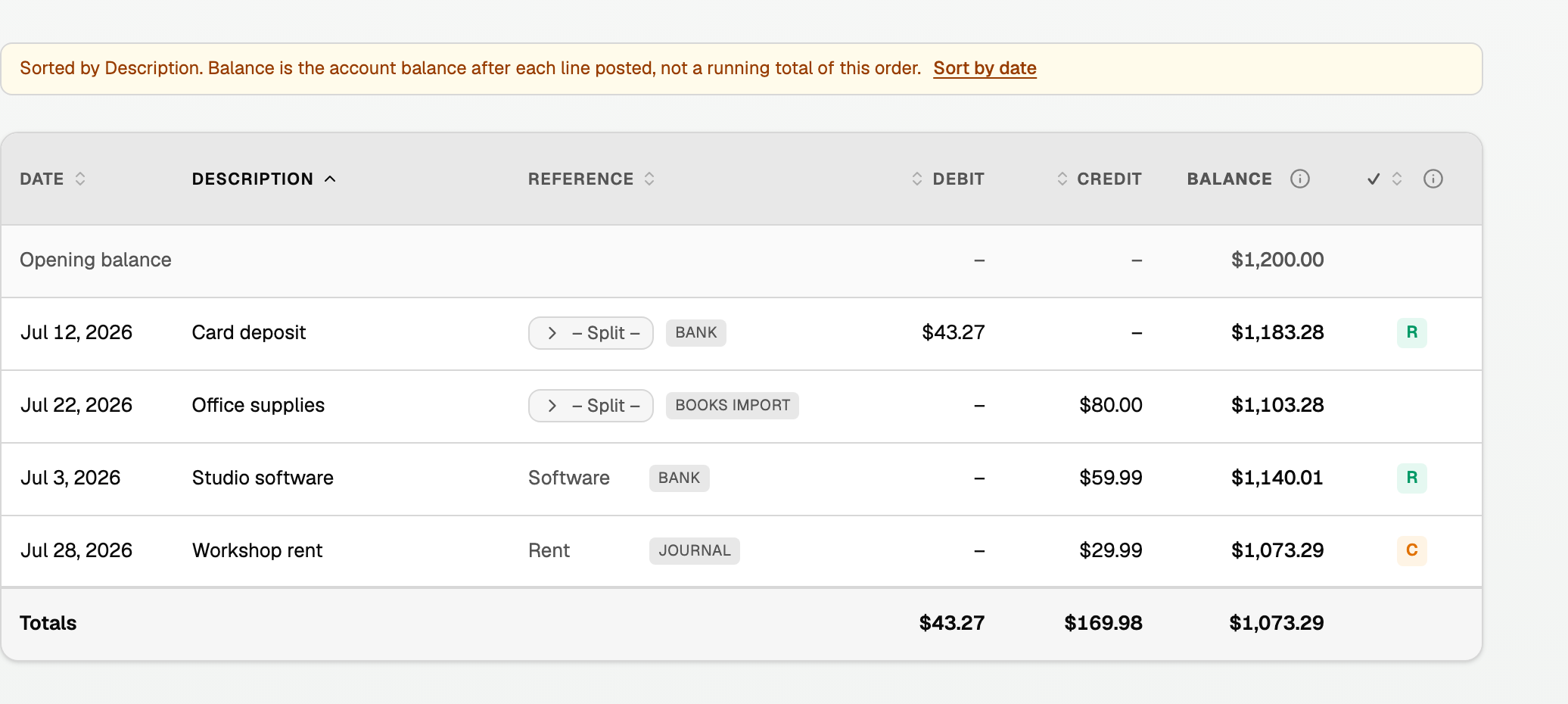Sort by the Reference column header
Image resolution: width=1568 pixels, height=704 pixels.
point(591,179)
